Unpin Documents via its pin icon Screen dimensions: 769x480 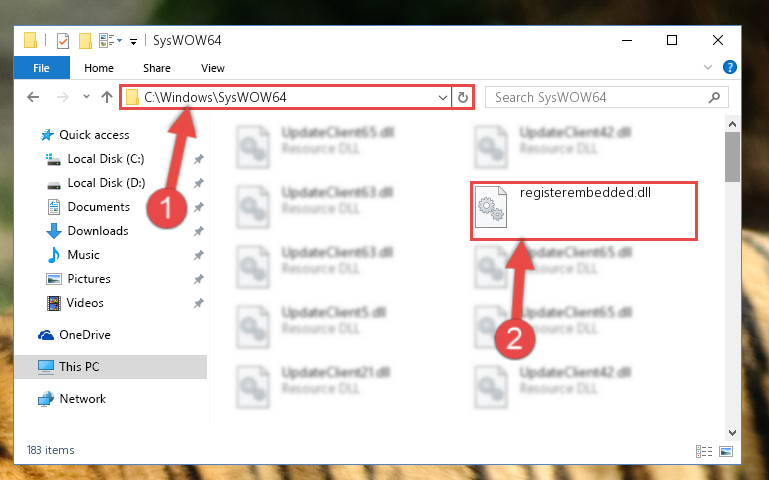199,207
